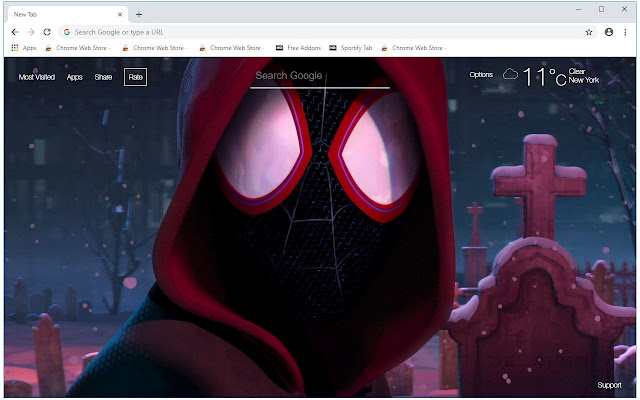Focus the Search Google or type a URL bar
This screenshot has width=640, height=400.
click(x=329, y=32)
